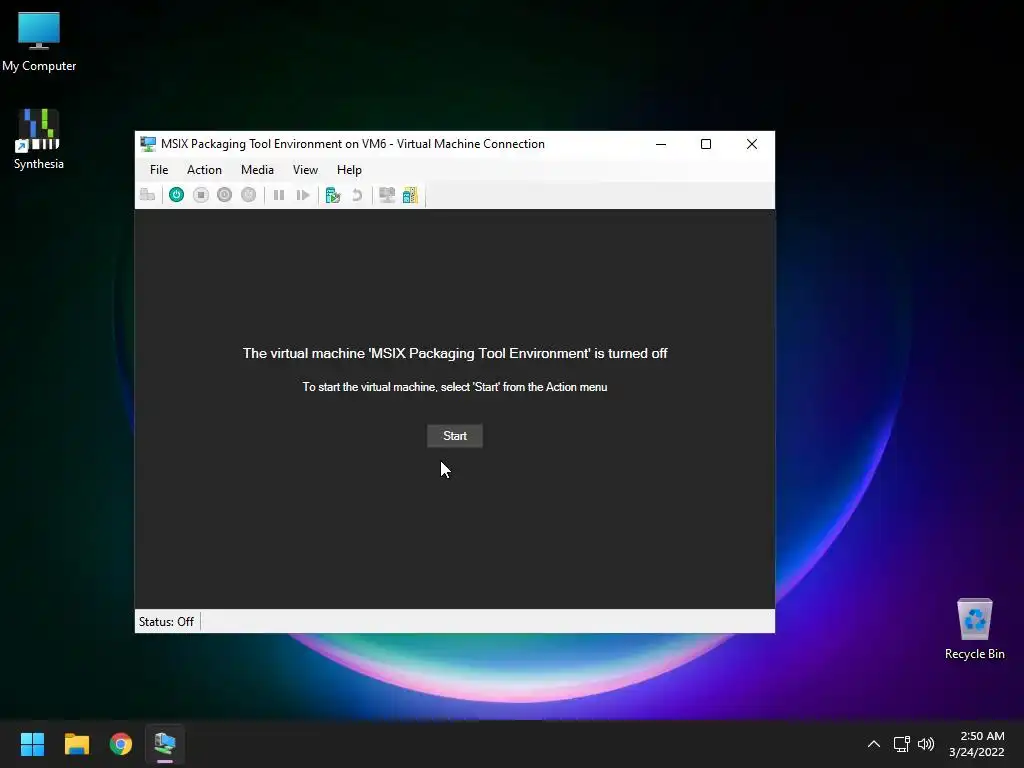Click the Checkpoint toolbar icon
Image resolution: width=1024 pixels, height=768 pixels.
coord(333,195)
